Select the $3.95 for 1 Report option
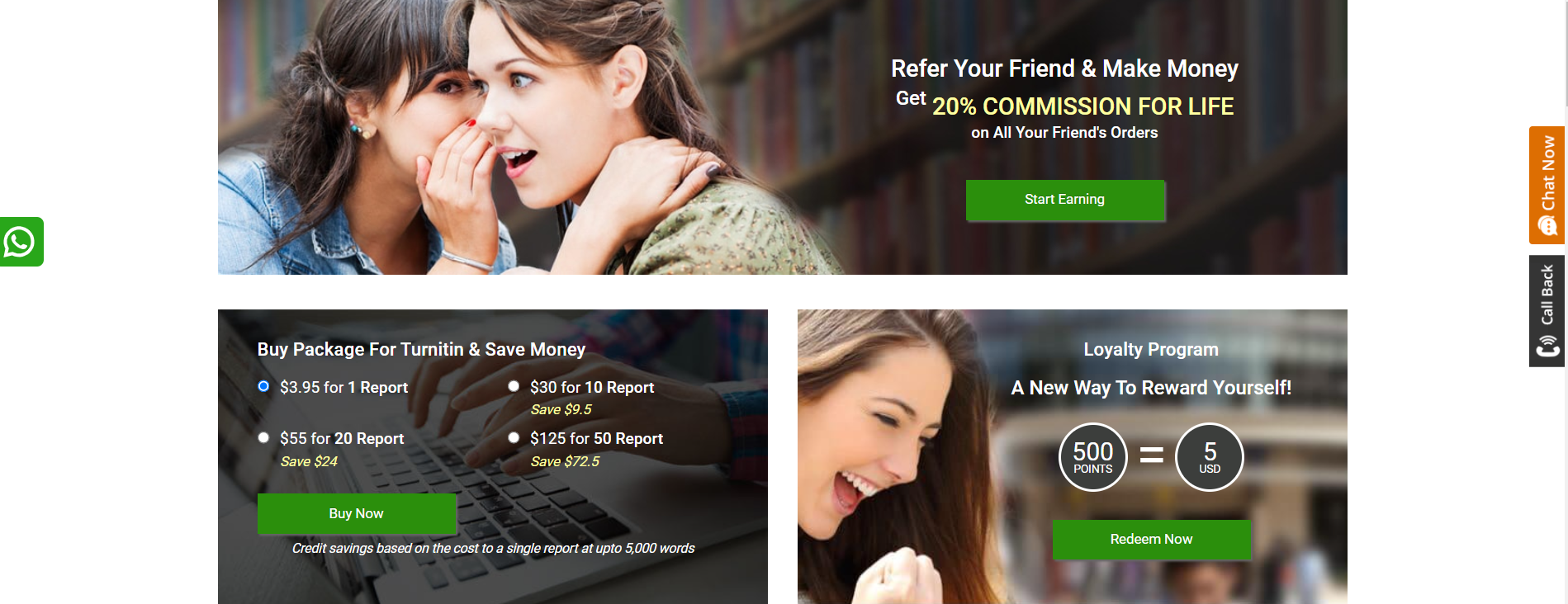This screenshot has height=604, width=1568. tap(263, 386)
